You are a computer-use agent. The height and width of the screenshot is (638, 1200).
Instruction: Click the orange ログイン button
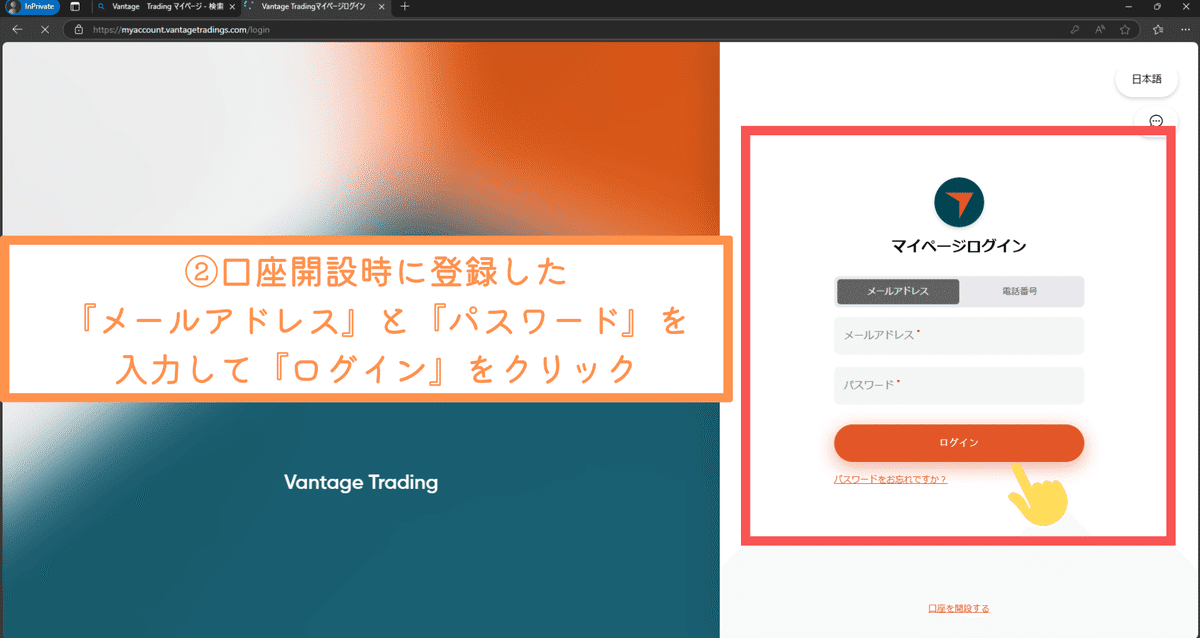click(959, 443)
